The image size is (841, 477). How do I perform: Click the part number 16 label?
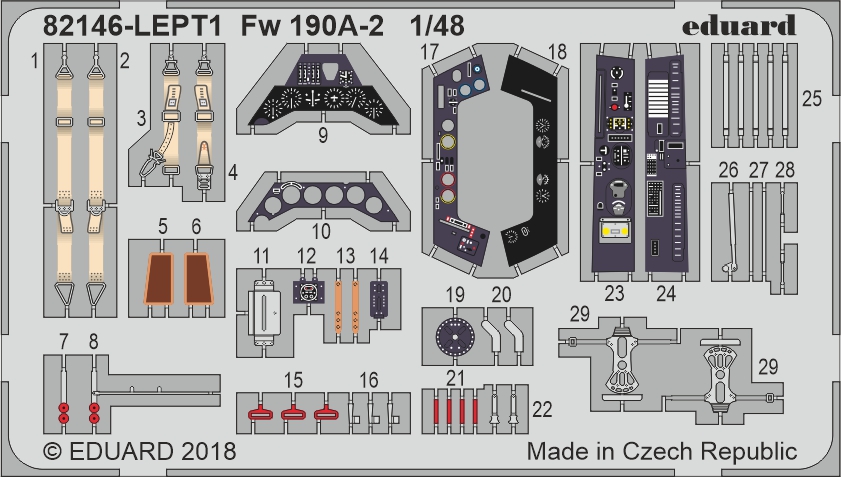pyautogui.click(x=368, y=380)
